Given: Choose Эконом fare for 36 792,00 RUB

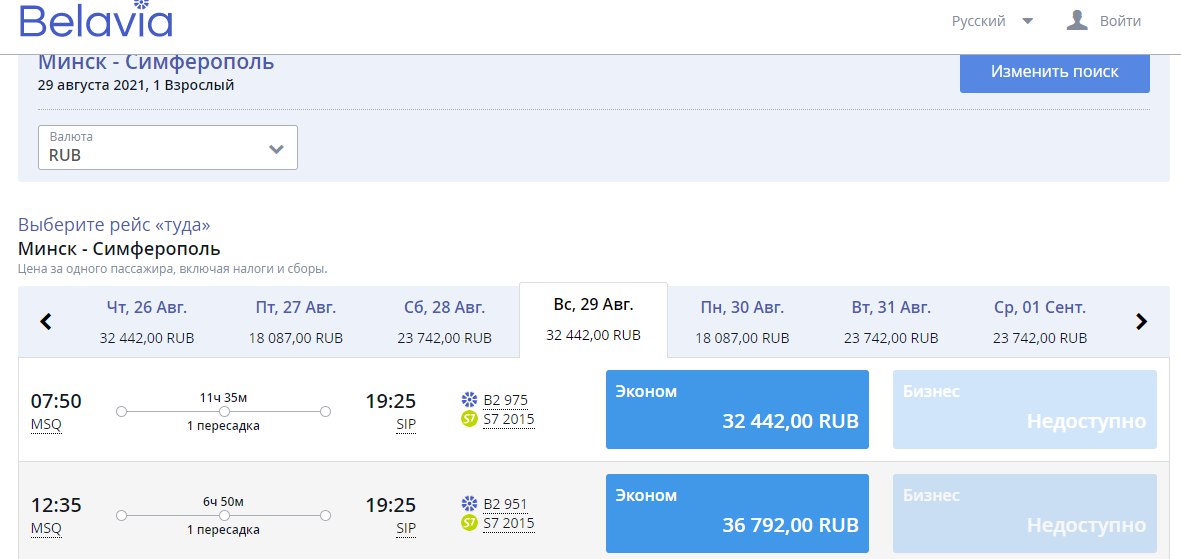Looking at the screenshot, I should 737,513.
